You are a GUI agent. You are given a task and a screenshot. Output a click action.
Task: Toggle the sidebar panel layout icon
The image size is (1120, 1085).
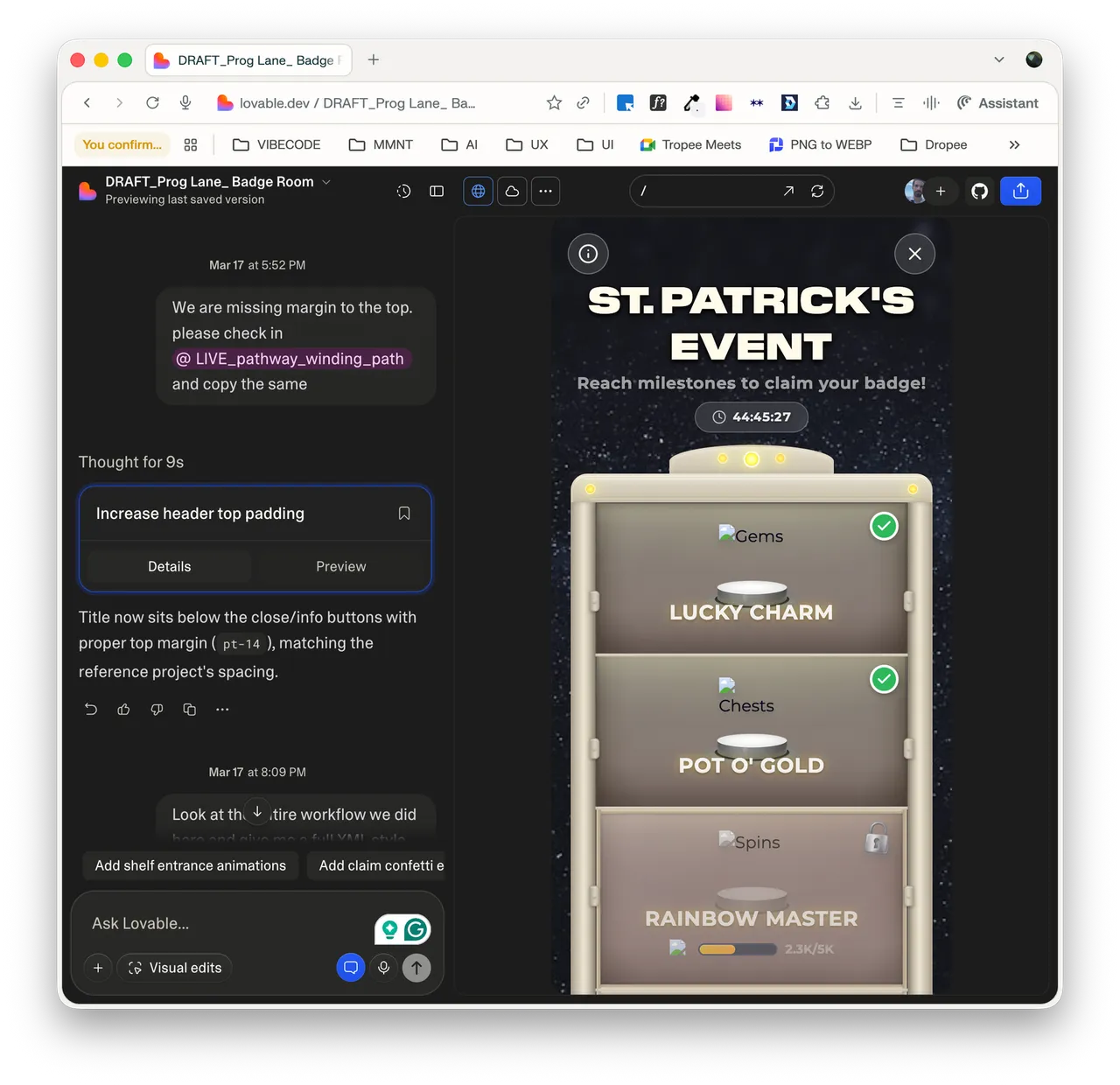coord(437,191)
